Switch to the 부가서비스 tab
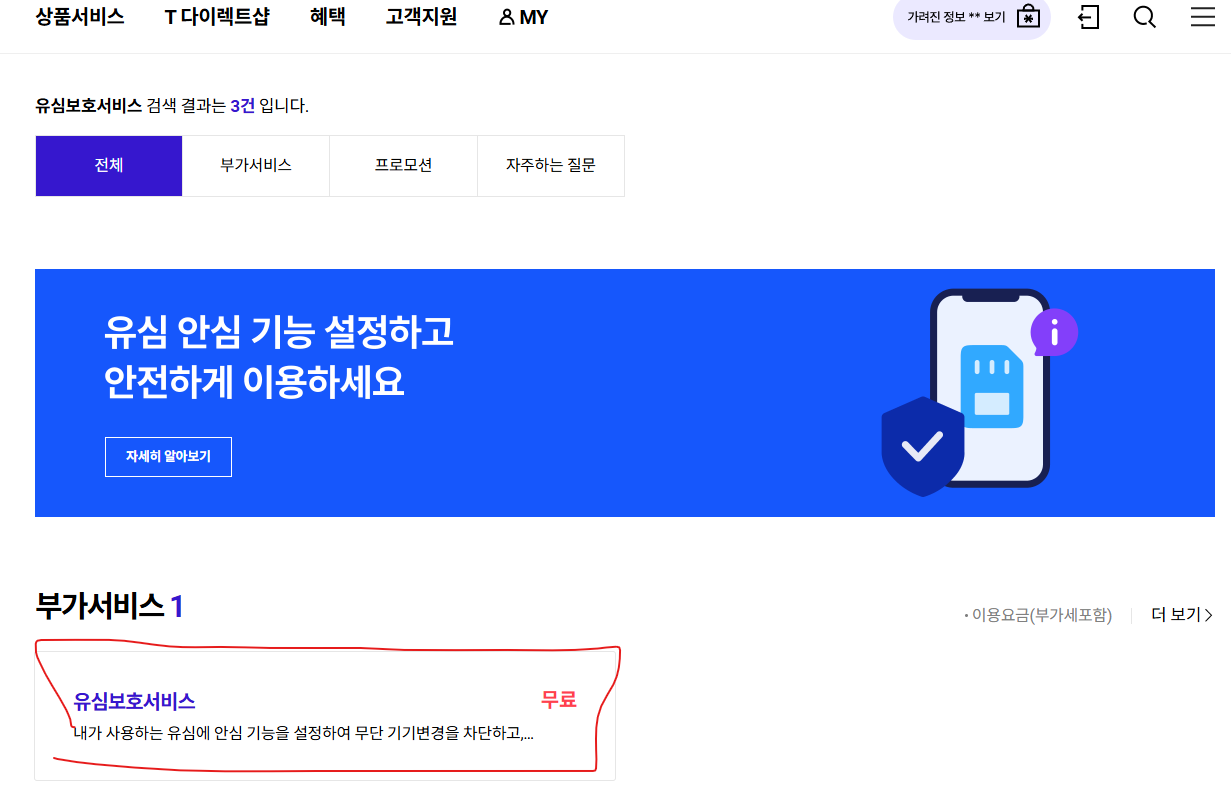1231x809 pixels. (x=255, y=165)
